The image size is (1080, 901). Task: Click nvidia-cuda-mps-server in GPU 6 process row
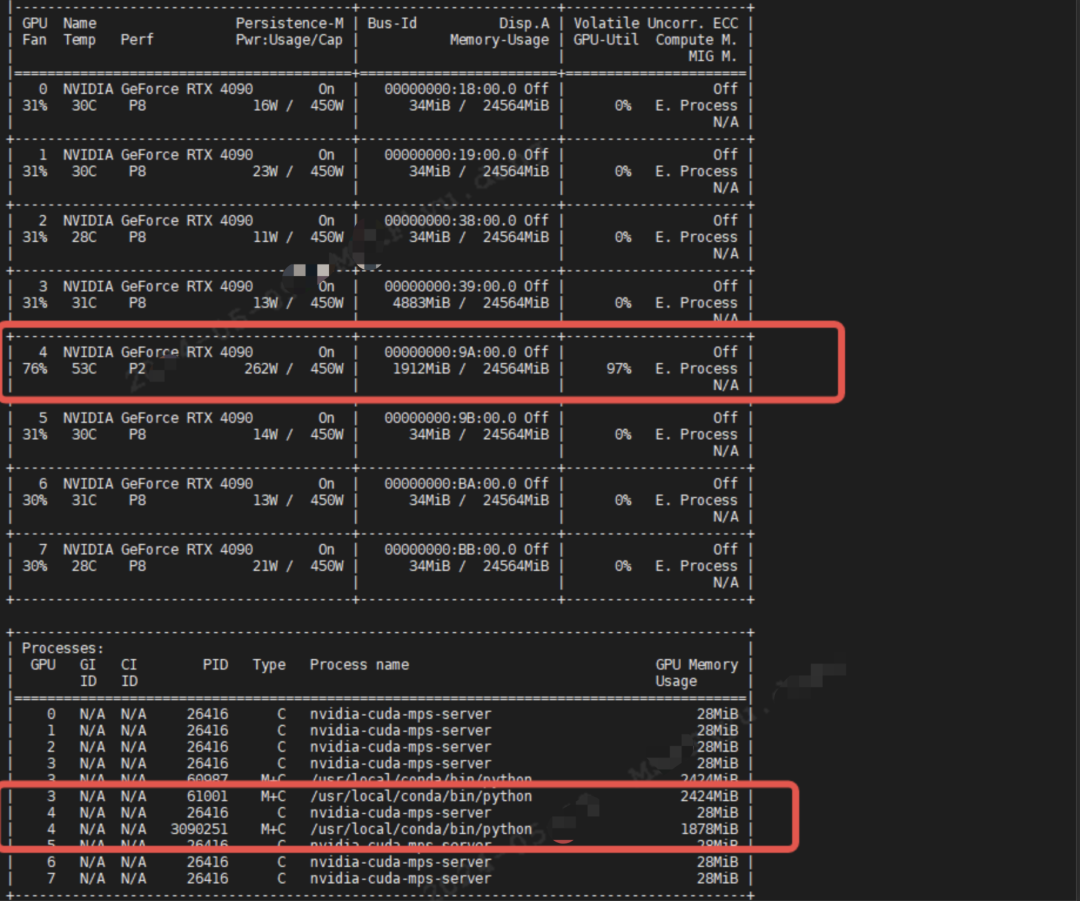400,863
